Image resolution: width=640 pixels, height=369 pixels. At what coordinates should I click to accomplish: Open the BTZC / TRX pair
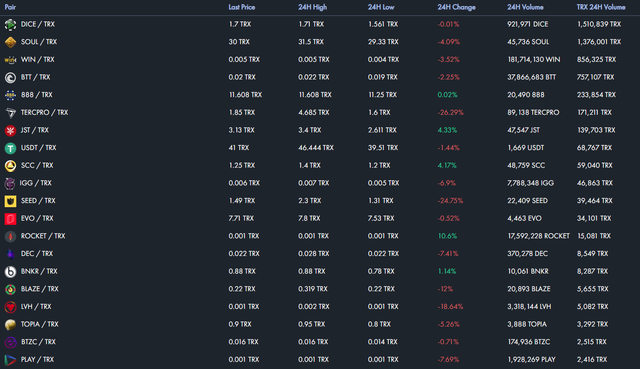[38, 342]
